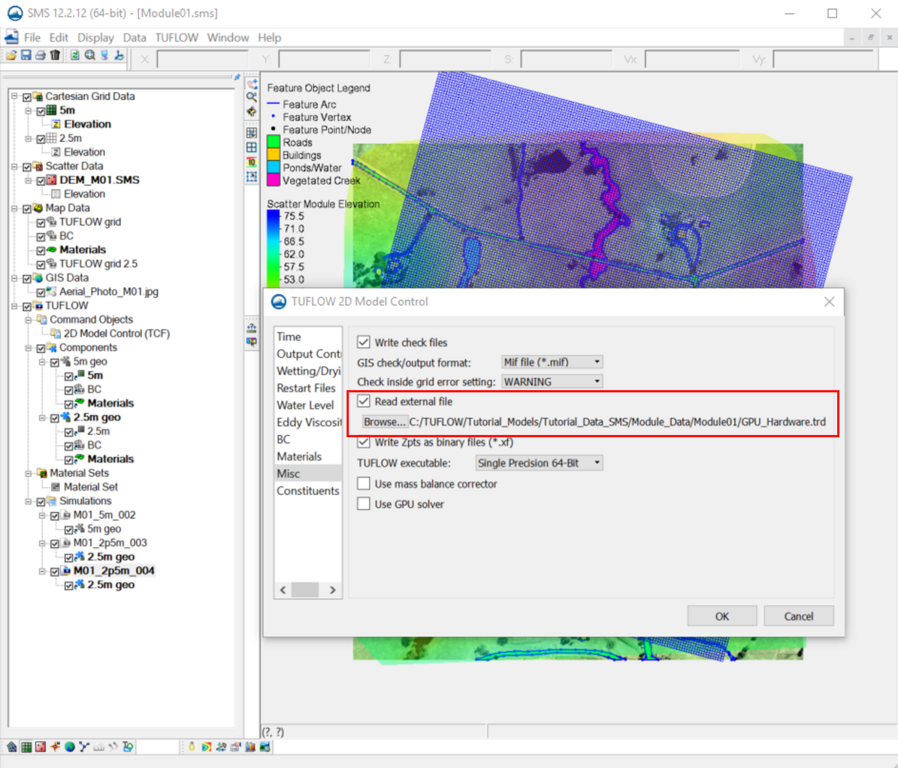
Task: Enable the Use GPU solver checkbox
Action: click(x=364, y=504)
